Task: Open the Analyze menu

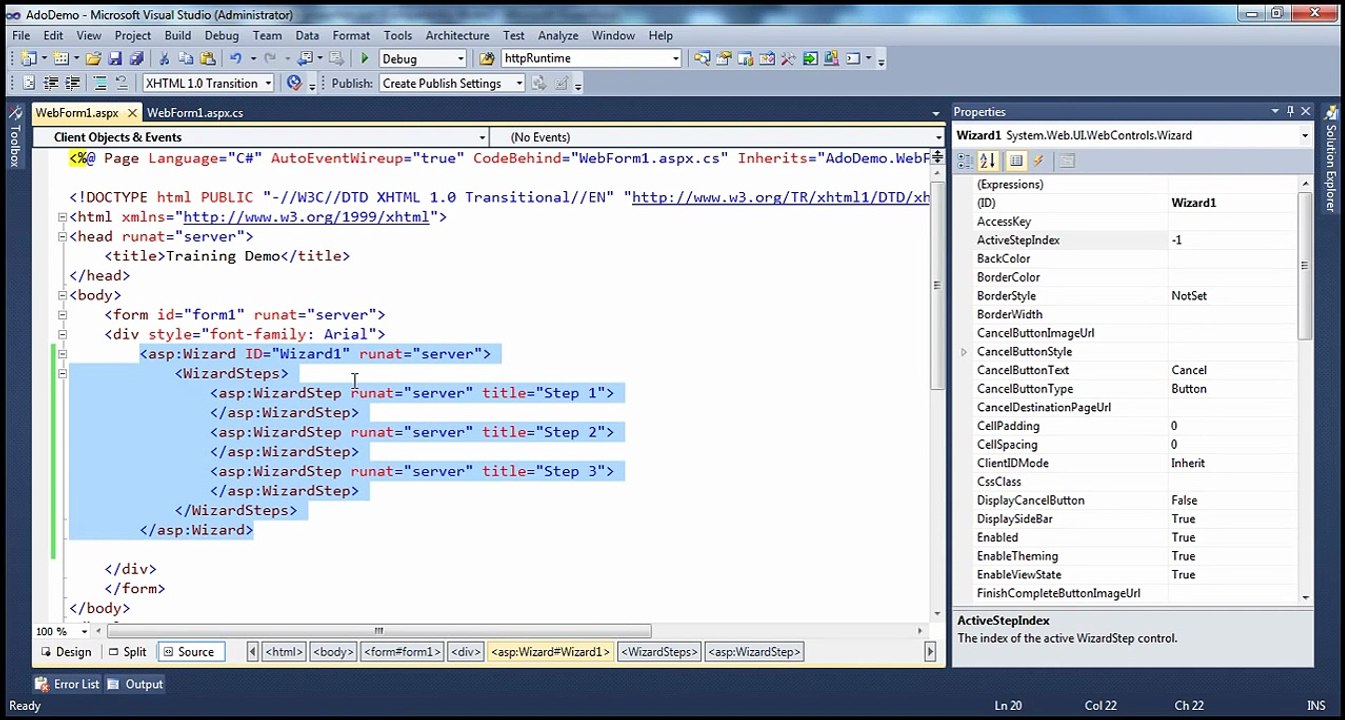Action: (x=558, y=35)
